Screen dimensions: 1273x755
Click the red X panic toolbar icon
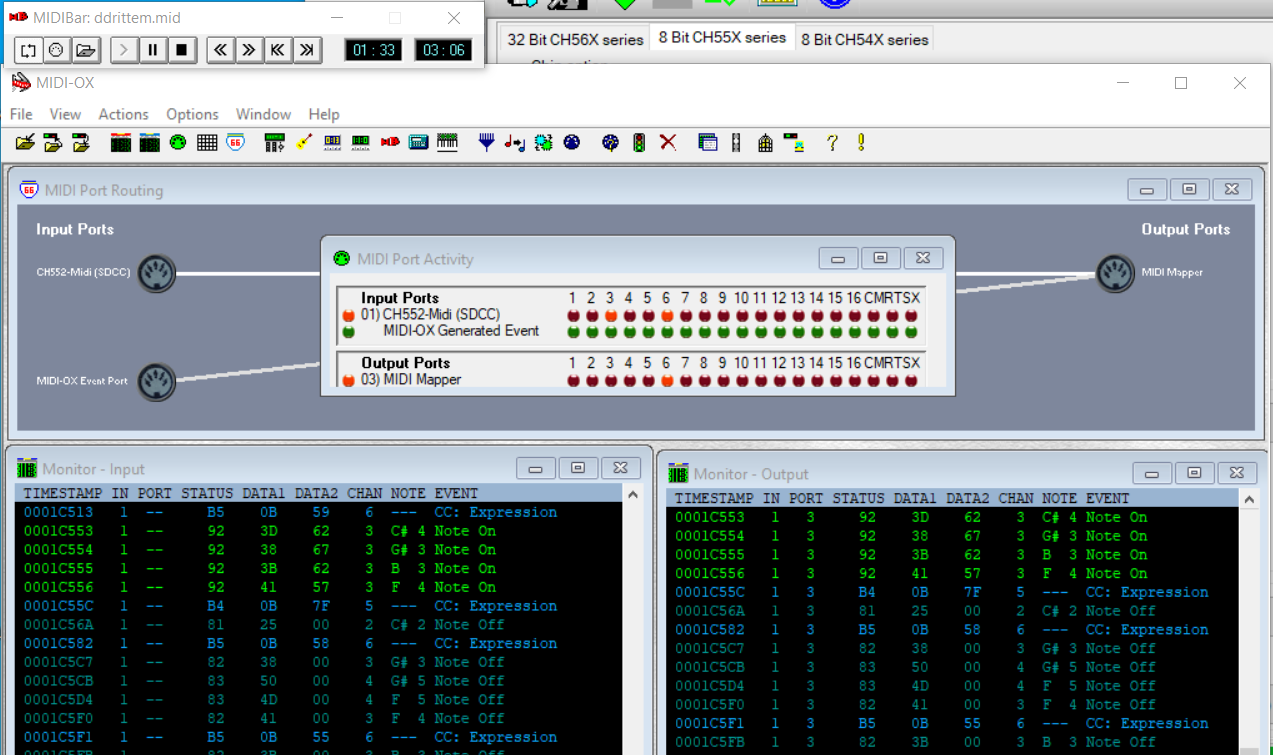668,143
